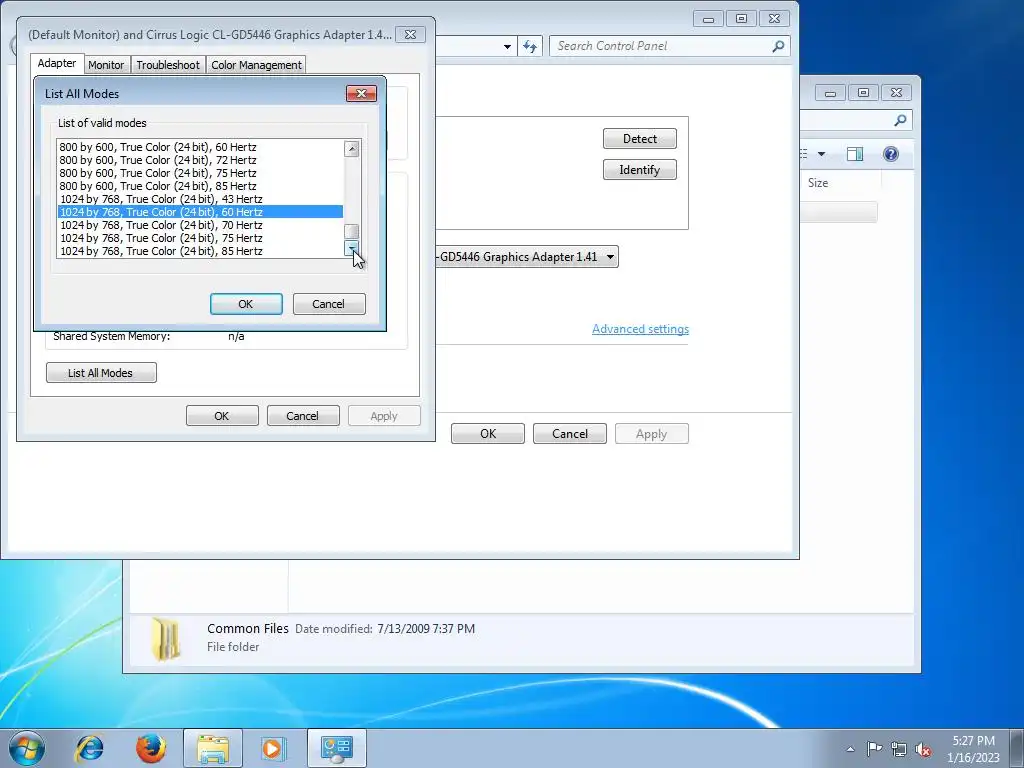Click the List All Modes button
This screenshot has height=768, width=1024.
pyautogui.click(x=101, y=373)
